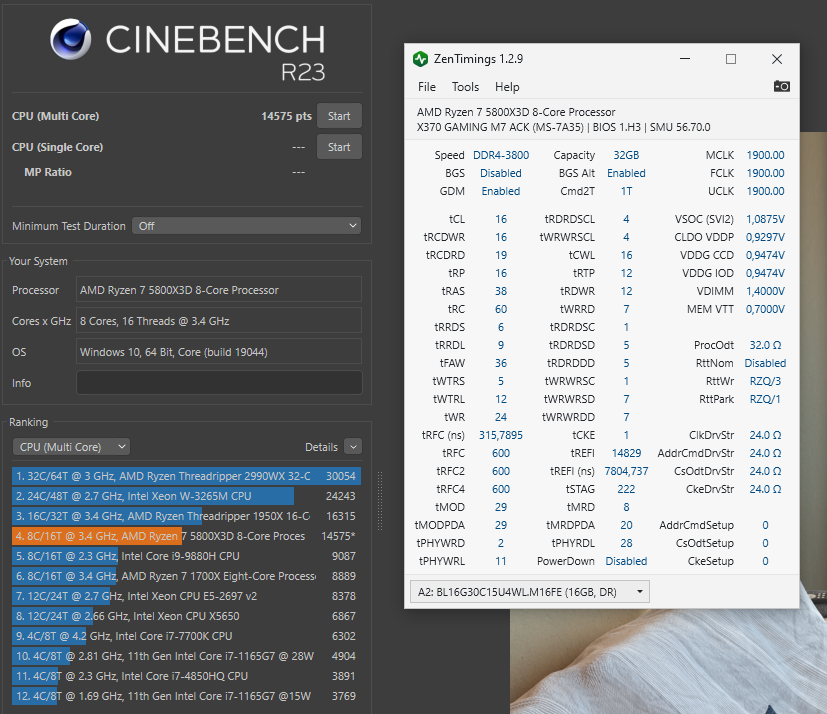The image size is (827, 714).
Task: Click the tRFC (ns) value 315,7895
Action: tap(501, 435)
